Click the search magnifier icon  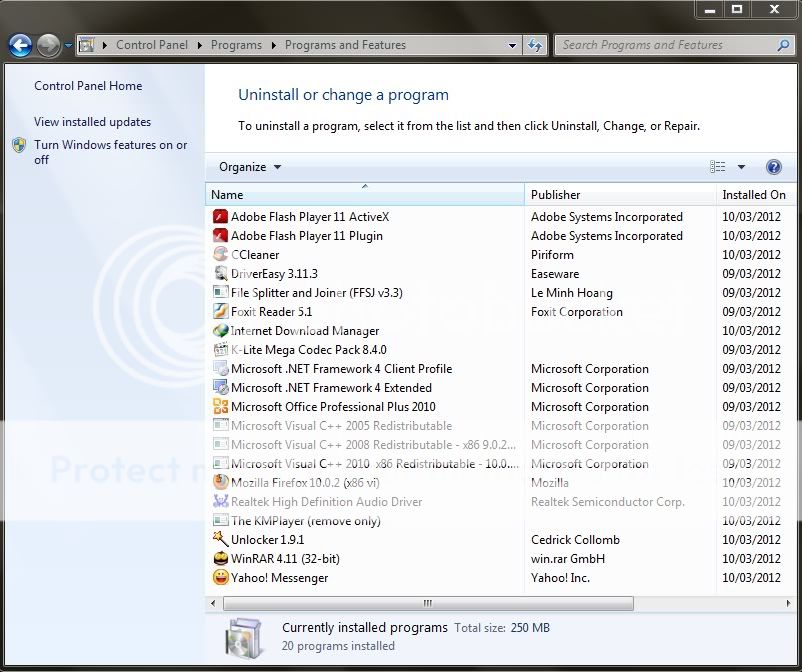pyautogui.click(x=783, y=45)
